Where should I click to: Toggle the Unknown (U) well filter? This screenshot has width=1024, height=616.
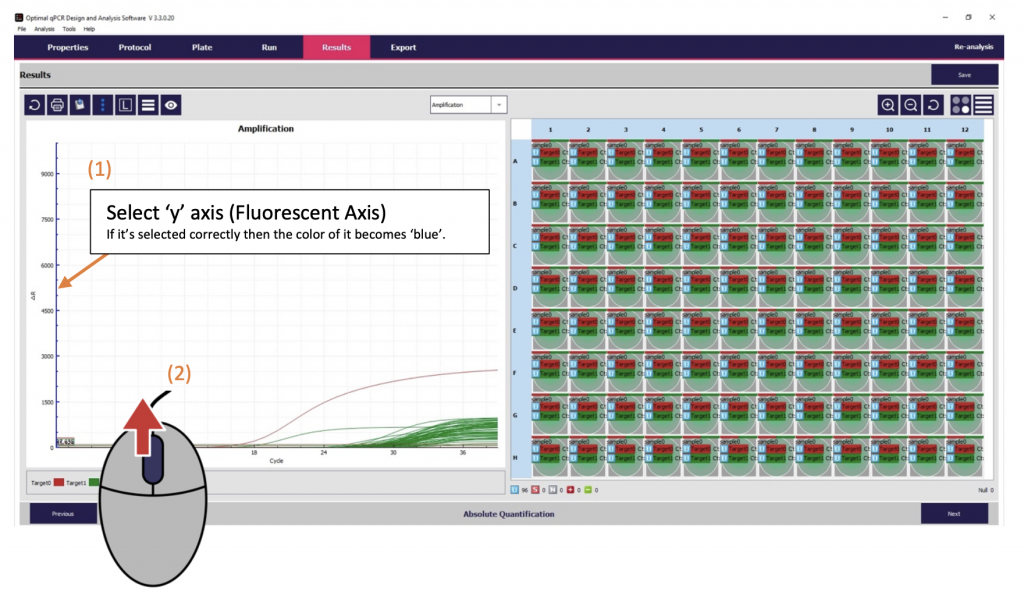point(514,489)
